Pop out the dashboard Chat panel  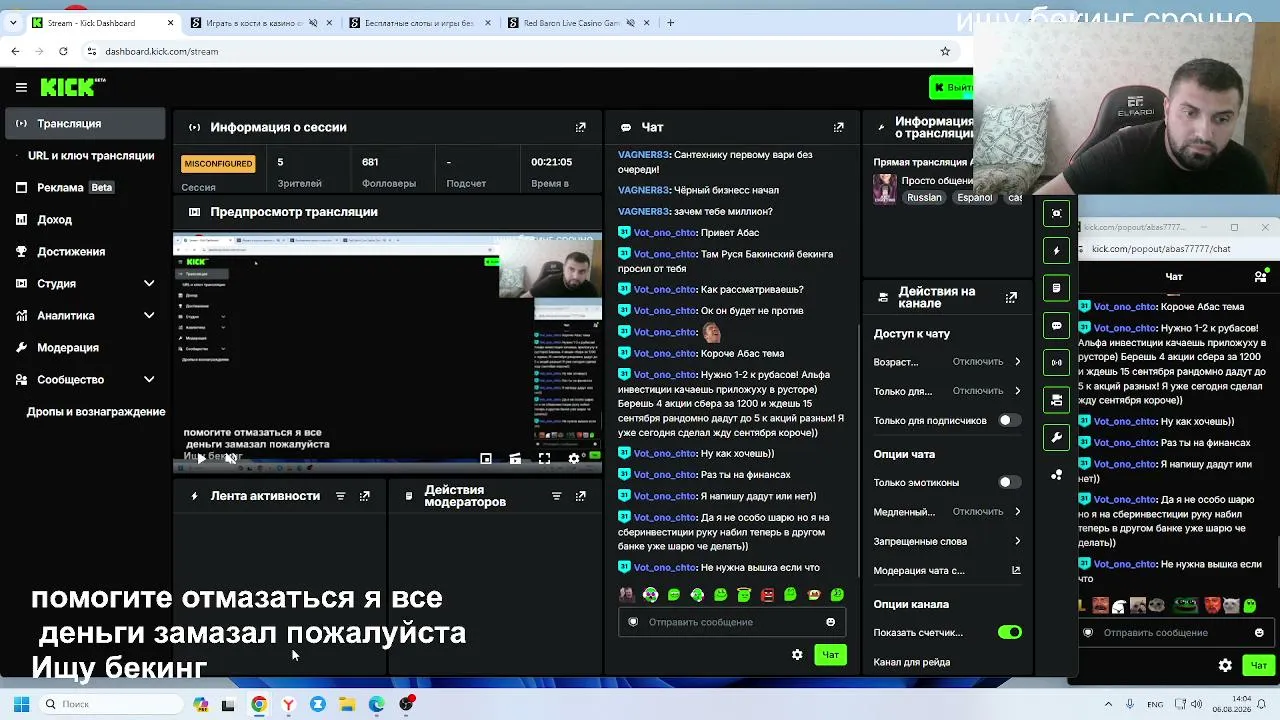click(x=839, y=127)
